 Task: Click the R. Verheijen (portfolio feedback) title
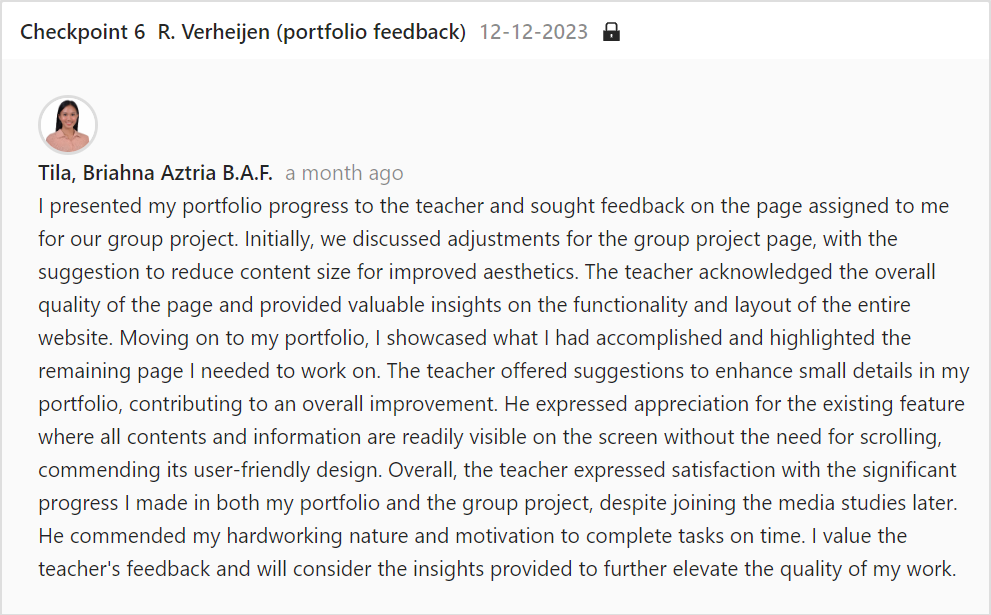point(312,32)
